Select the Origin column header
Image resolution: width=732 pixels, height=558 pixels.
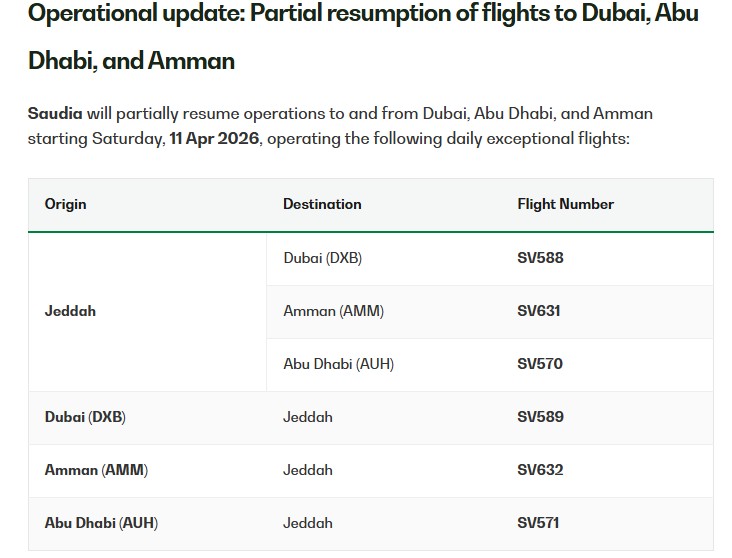coord(66,204)
